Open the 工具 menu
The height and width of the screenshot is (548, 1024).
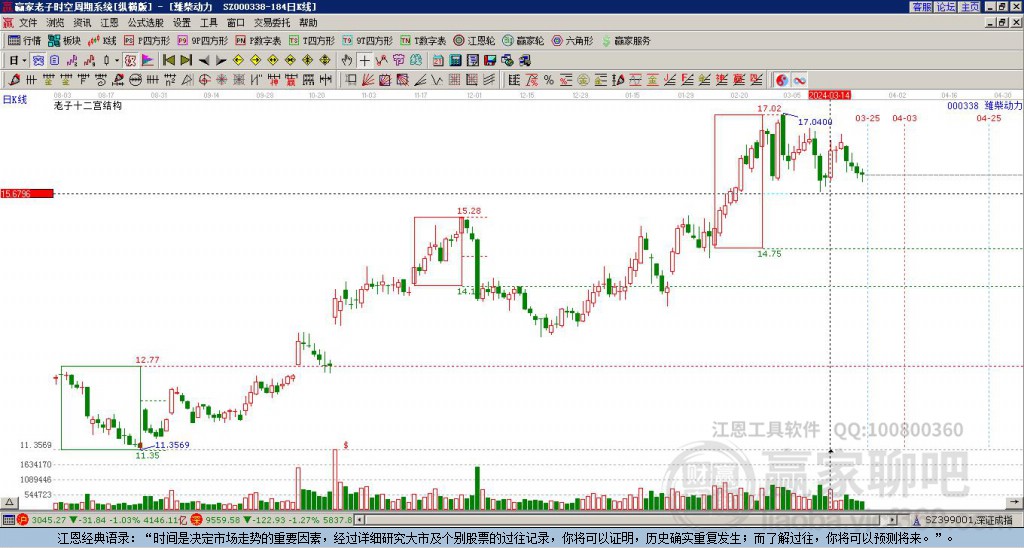click(x=209, y=23)
